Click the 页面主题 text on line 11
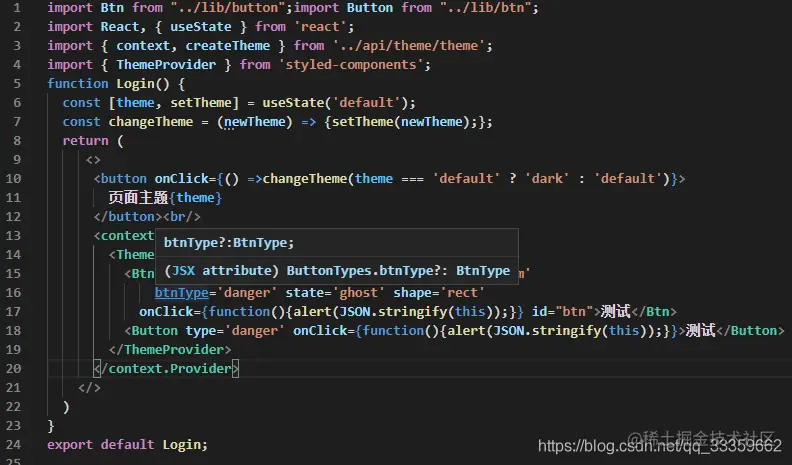Image resolution: width=792 pixels, height=465 pixels. [138, 197]
